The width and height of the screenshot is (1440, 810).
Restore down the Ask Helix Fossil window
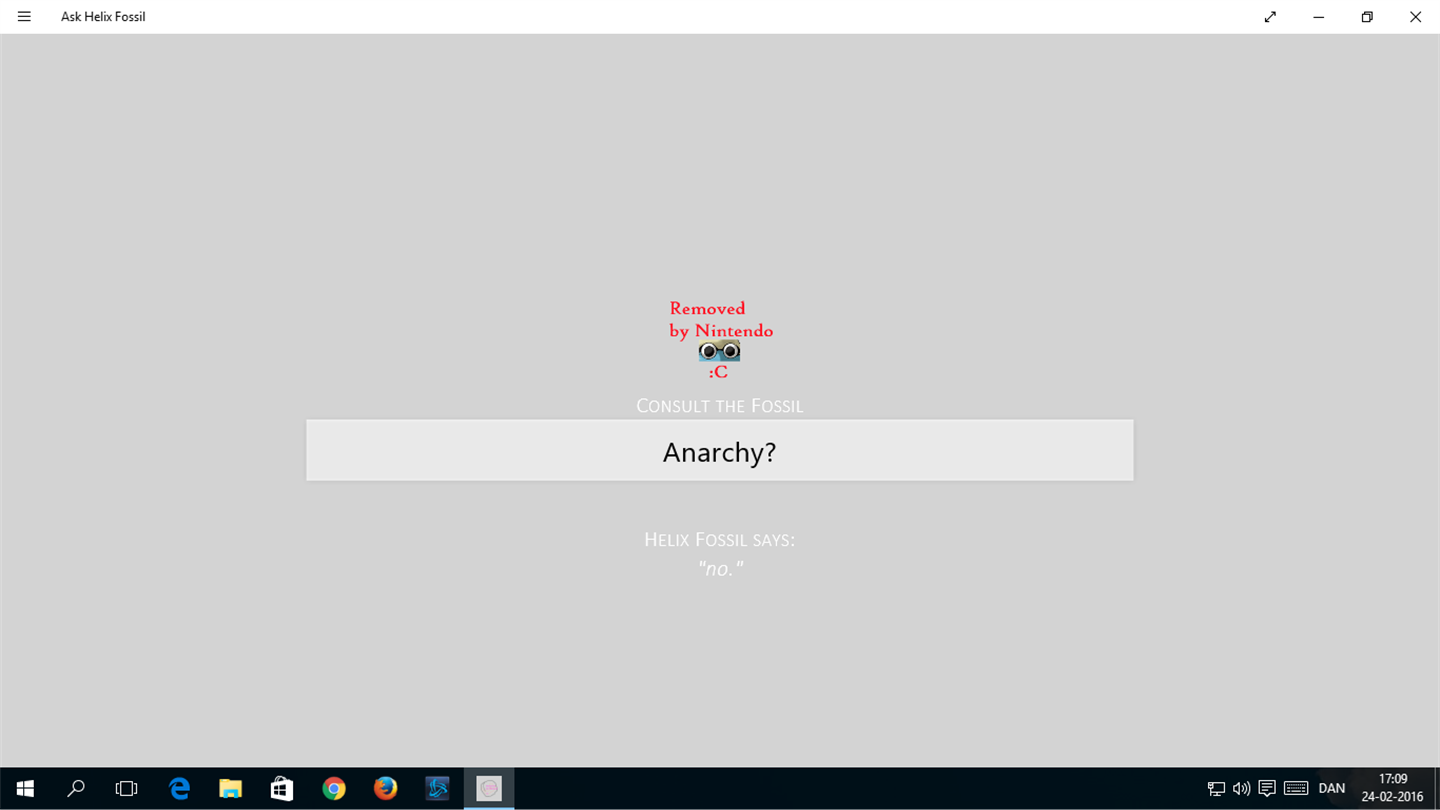pos(1367,17)
